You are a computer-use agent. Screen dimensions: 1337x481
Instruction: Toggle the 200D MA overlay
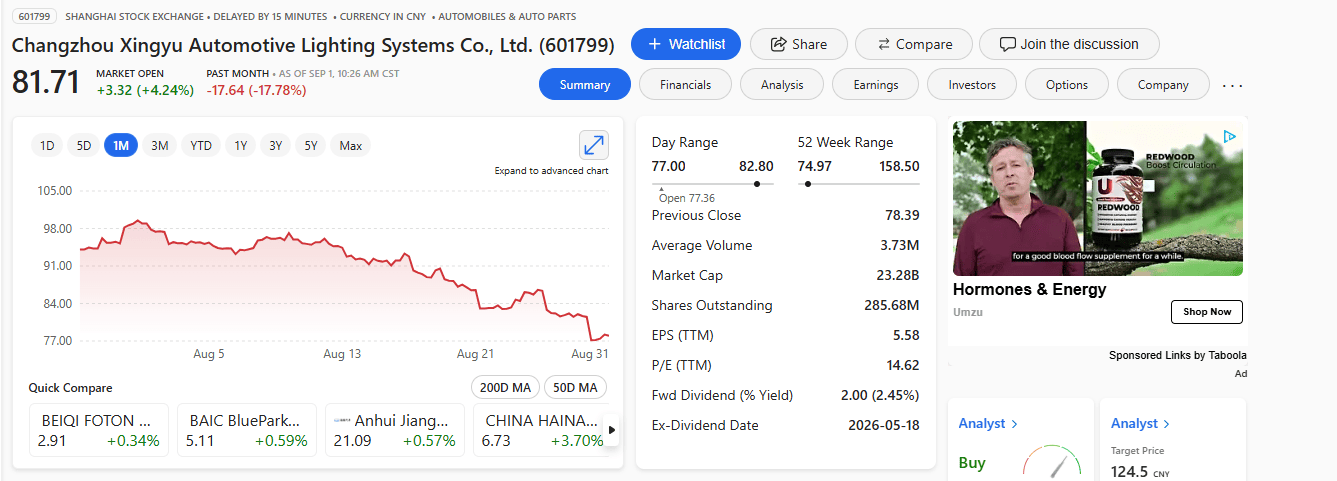506,387
